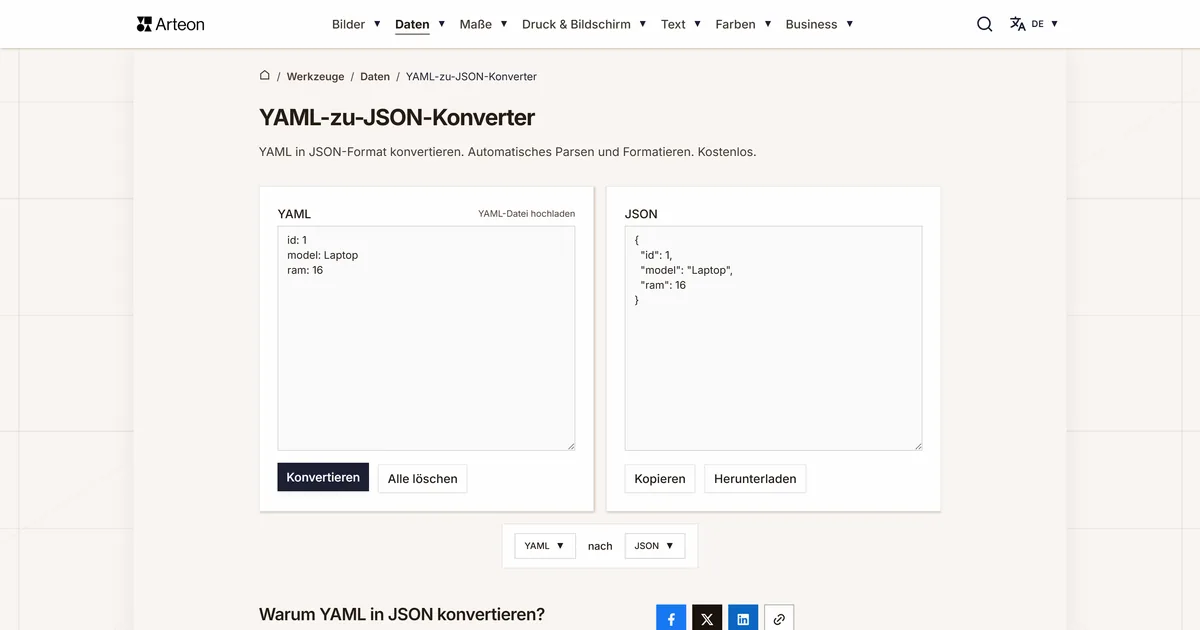
Task: Open Werkzeuge breadcrumb link
Action: [x=315, y=76]
